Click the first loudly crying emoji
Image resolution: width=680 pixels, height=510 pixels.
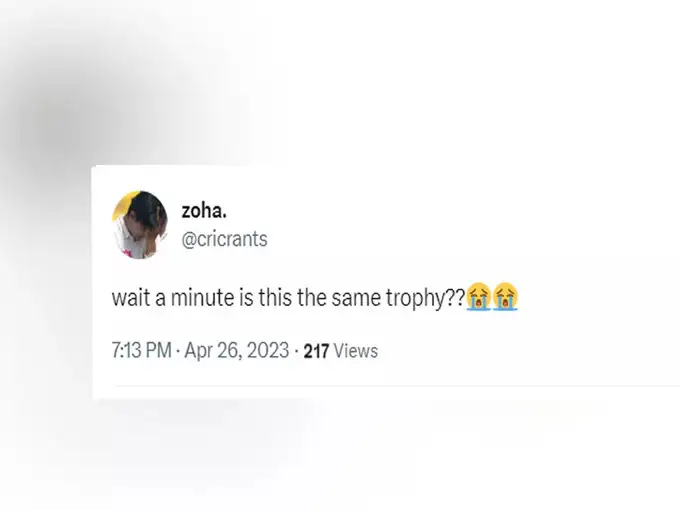pos(478,297)
